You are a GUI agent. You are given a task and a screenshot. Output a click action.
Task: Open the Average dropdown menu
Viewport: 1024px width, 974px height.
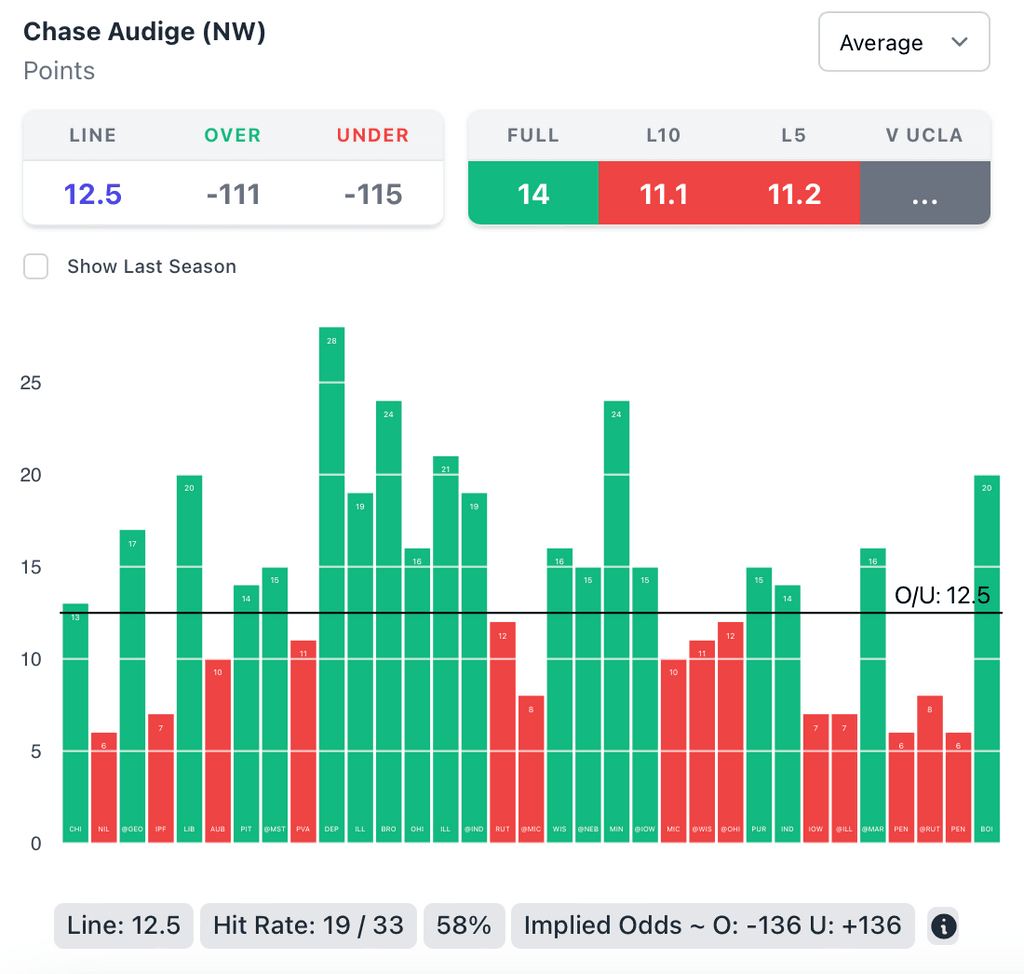click(x=903, y=42)
